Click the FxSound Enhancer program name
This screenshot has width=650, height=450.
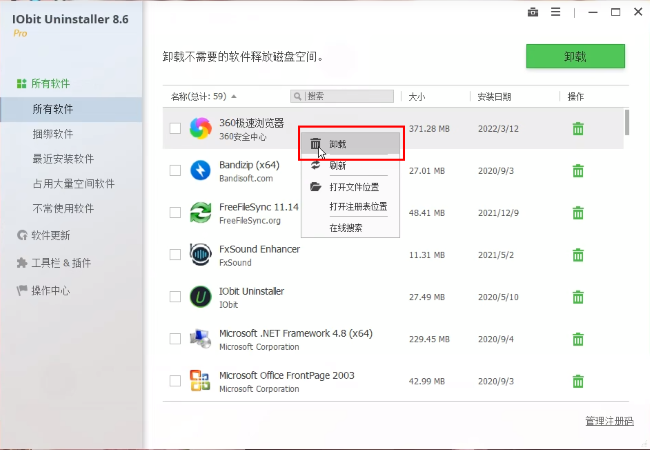point(260,249)
